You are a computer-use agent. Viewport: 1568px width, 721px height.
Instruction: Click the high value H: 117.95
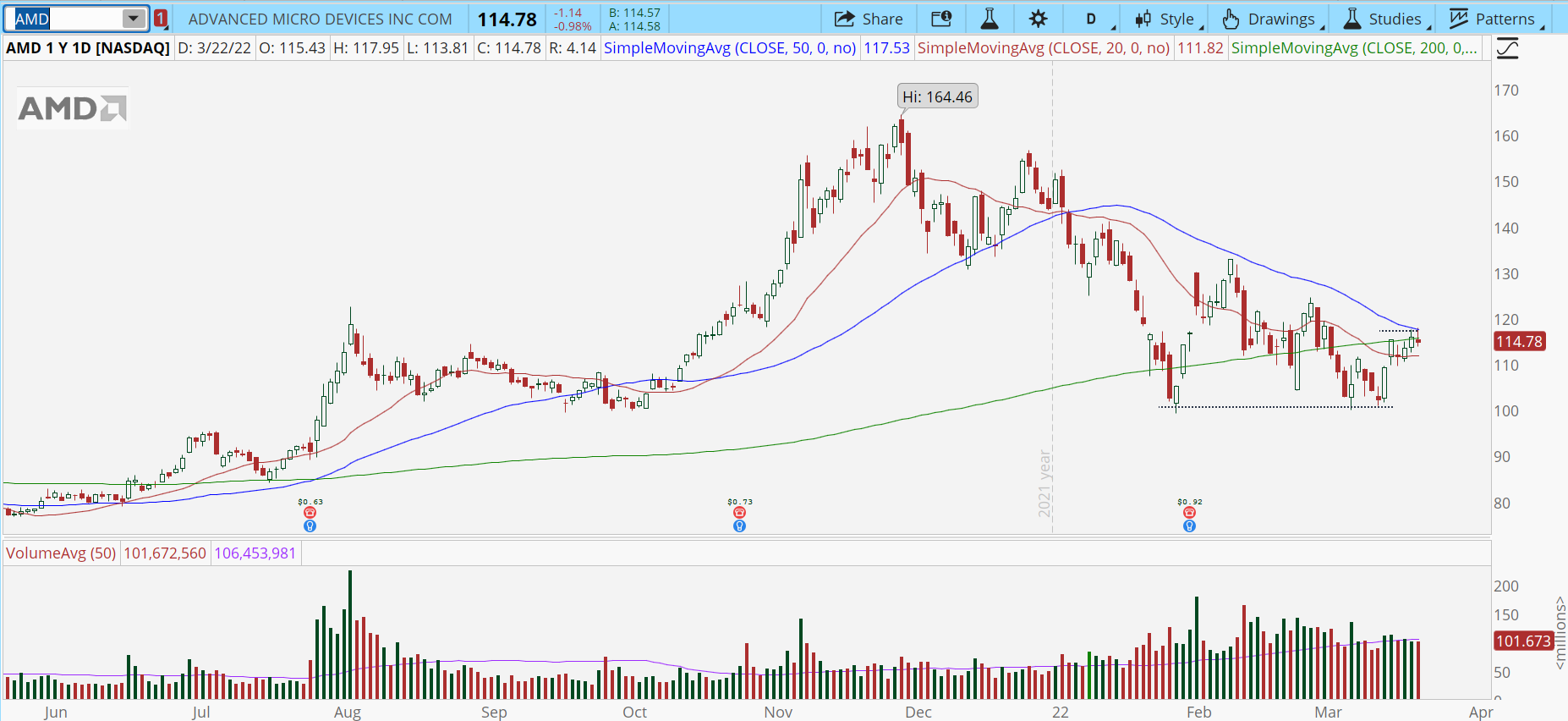[366, 48]
